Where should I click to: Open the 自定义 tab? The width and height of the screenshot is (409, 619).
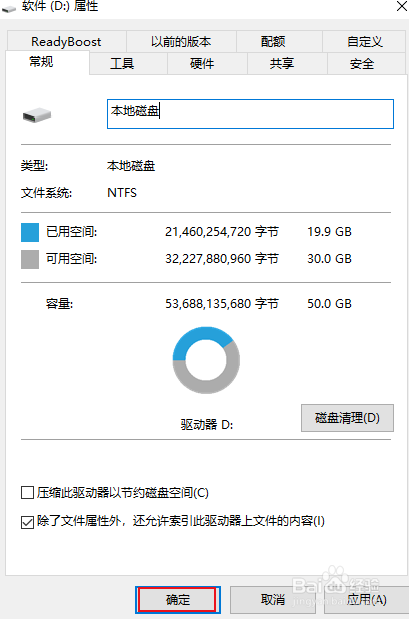364,41
